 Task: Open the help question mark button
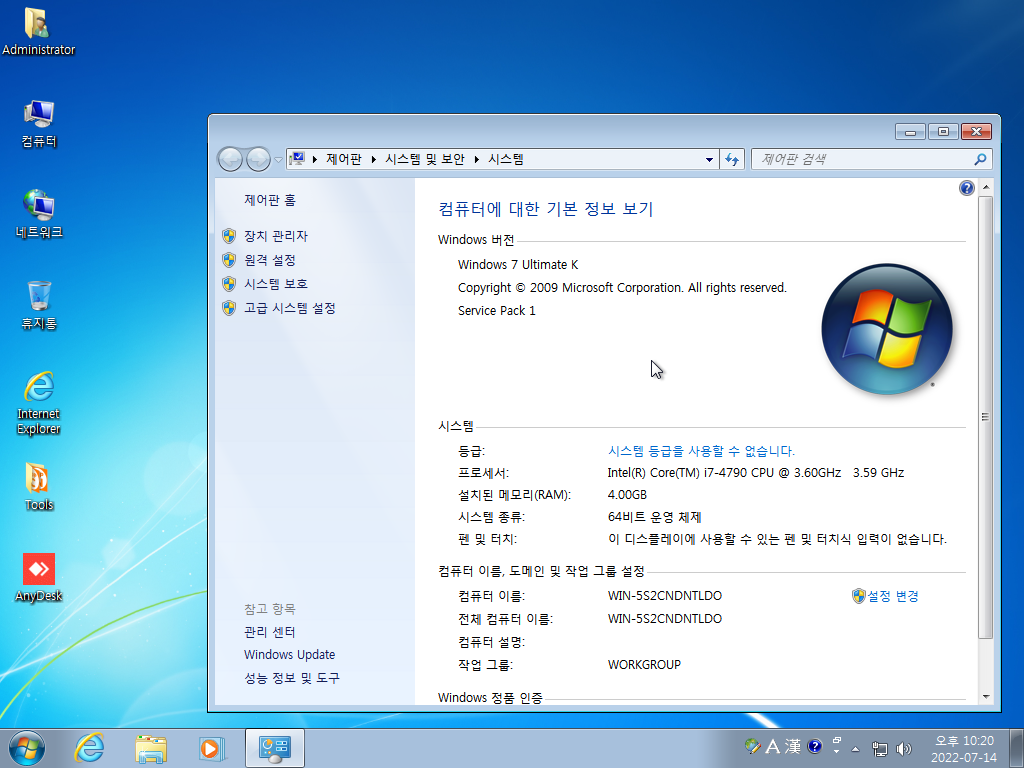(967, 188)
